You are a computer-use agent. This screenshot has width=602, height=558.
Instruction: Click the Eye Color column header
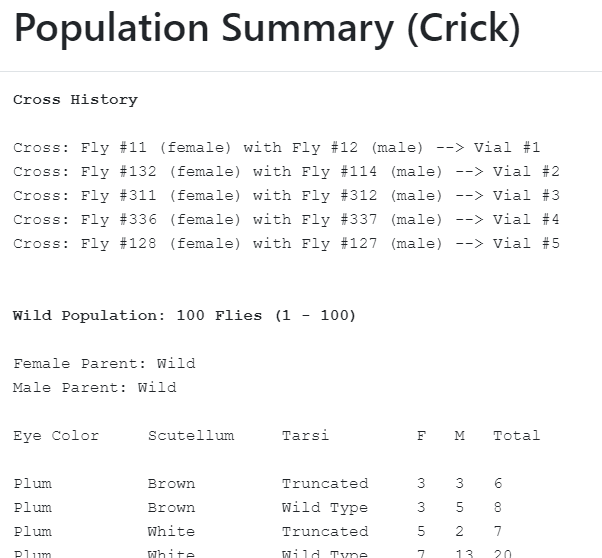(56, 436)
